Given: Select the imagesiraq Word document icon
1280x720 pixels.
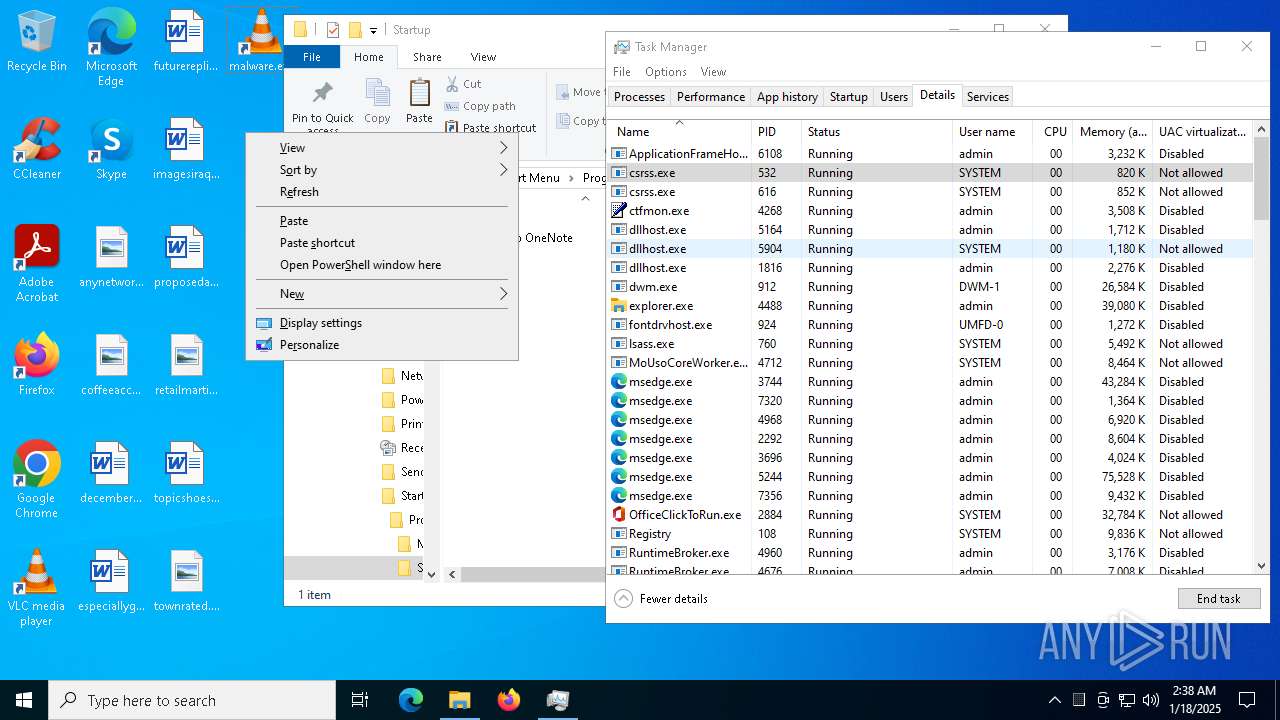Looking at the screenshot, I should click(x=185, y=148).
